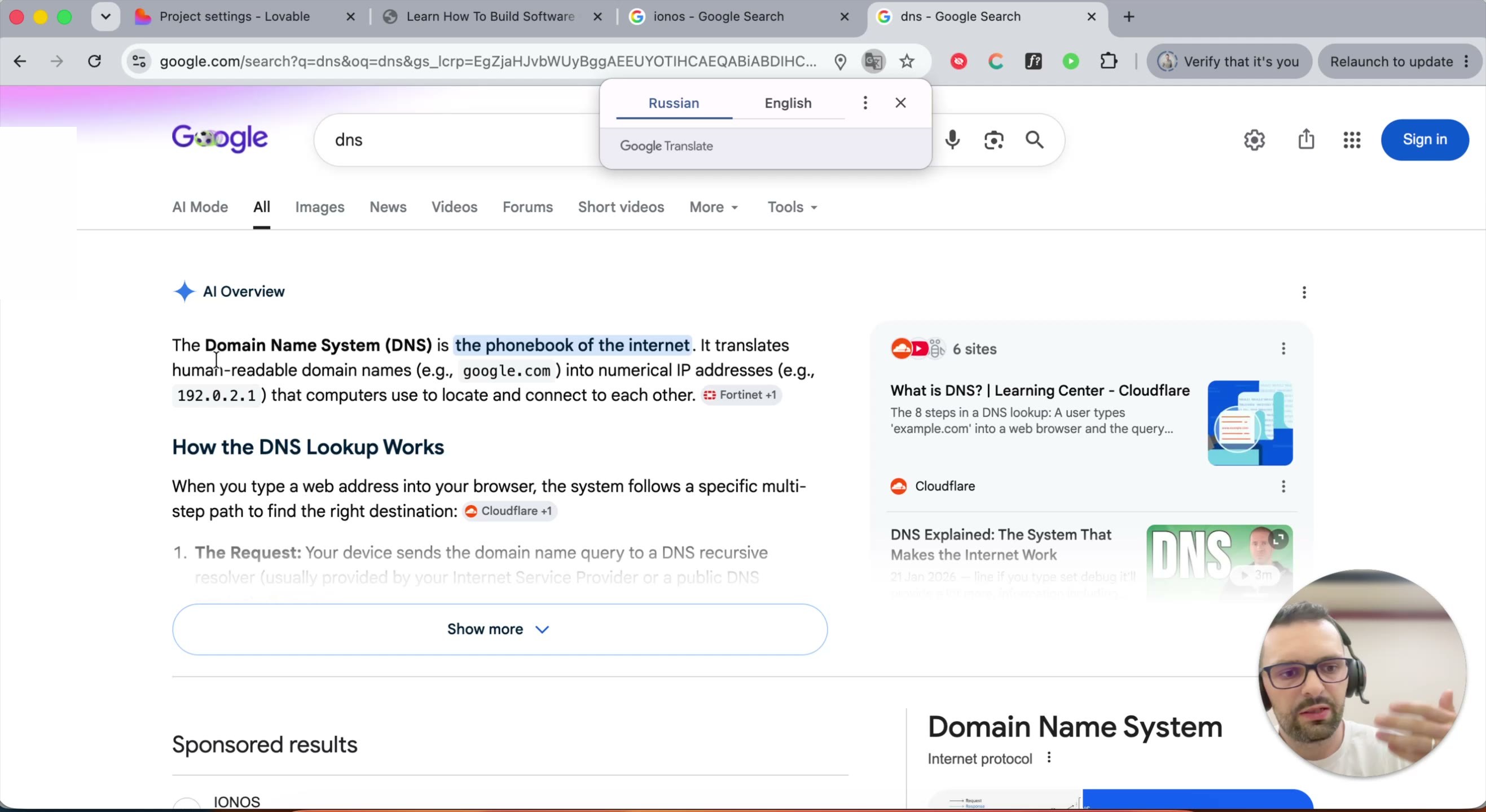Open options for the Cloudflare source
The height and width of the screenshot is (812, 1486).
(1283, 486)
